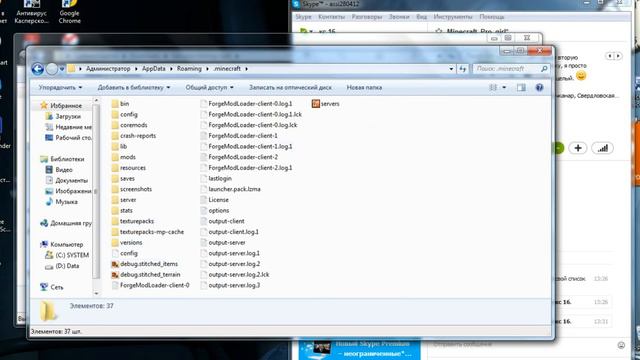The height and width of the screenshot is (360, 640).
Task: Click the Администратор breadcrumb in address bar
Action: point(108,69)
